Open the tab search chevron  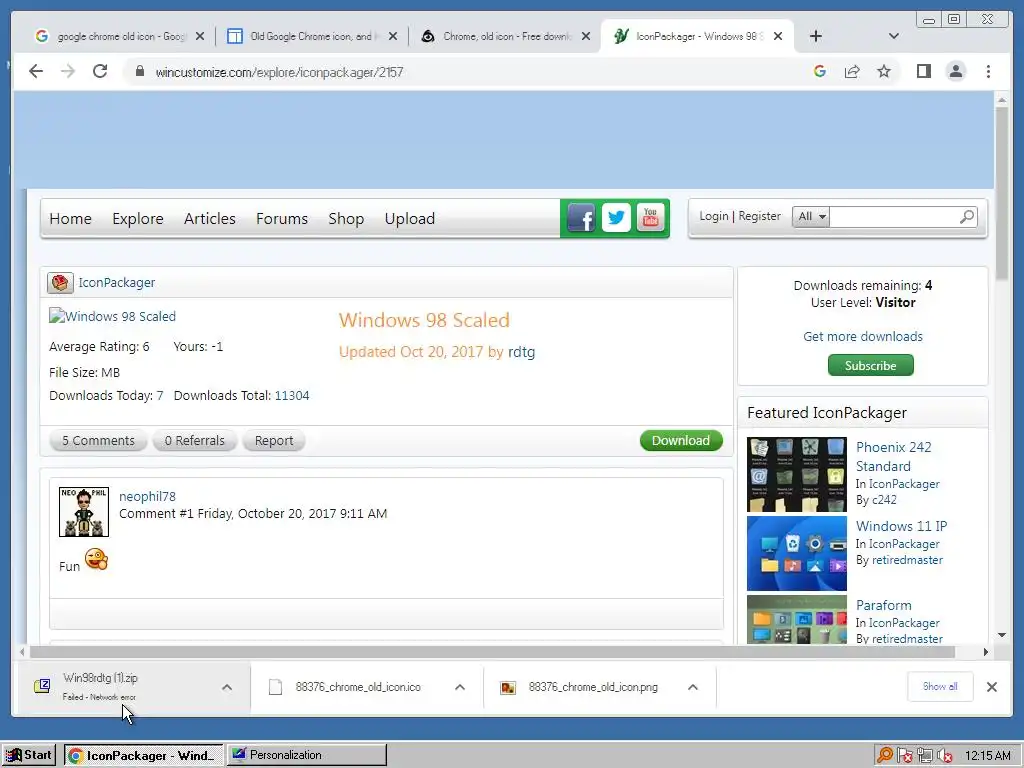[894, 36]
